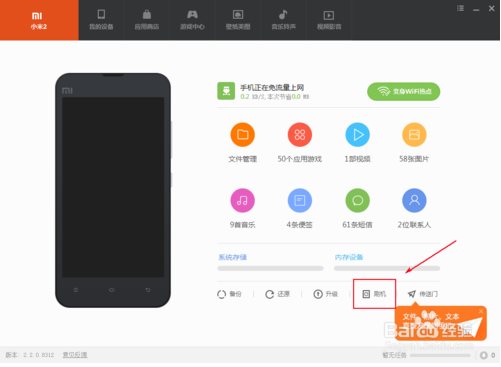Open the 应用商店 app store tab
Image resolution: width=501 pixels, height=367 pixels.
tap(147, 20)
